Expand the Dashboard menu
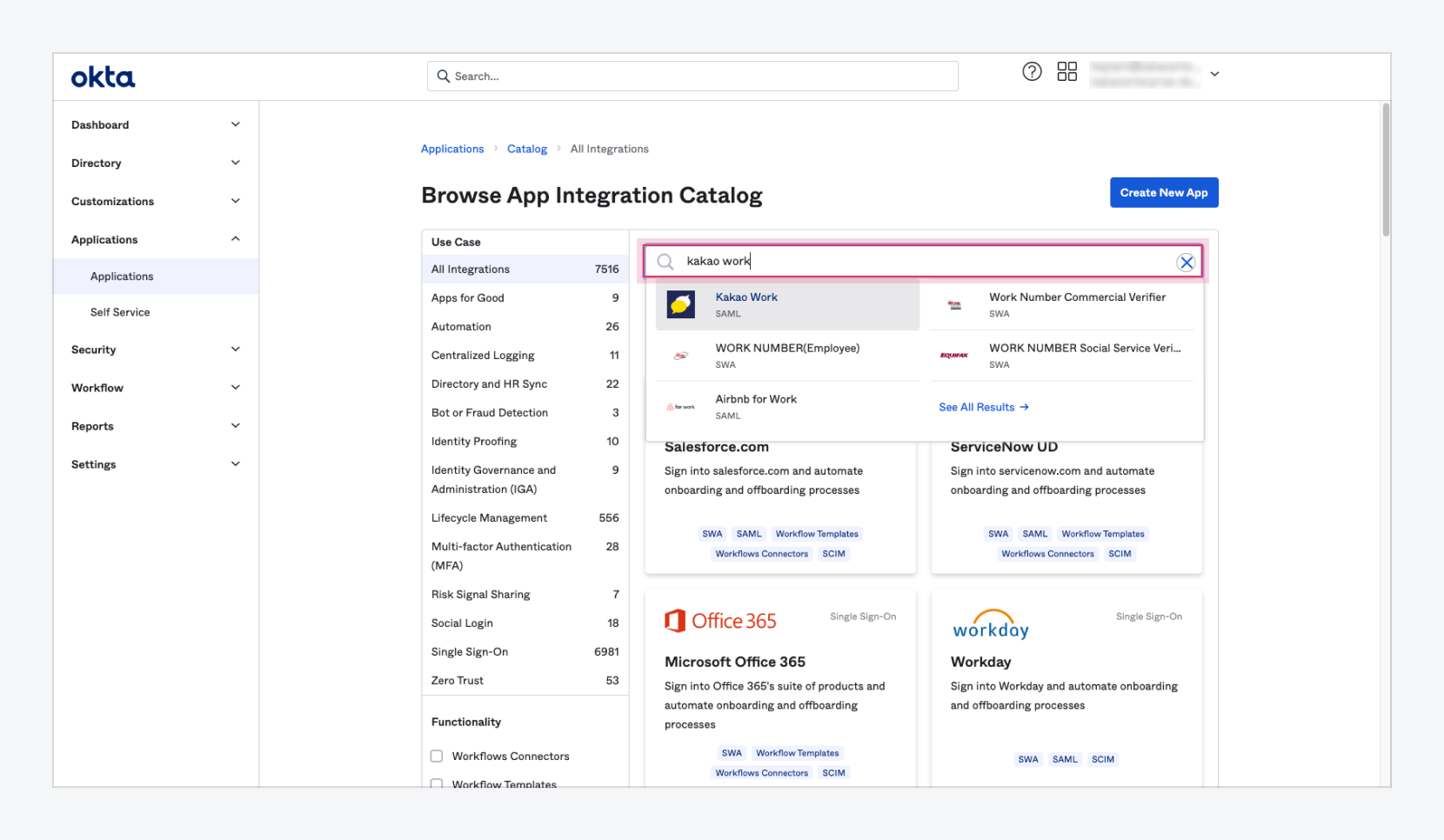 pyautogui.click(x=156, y=125)
